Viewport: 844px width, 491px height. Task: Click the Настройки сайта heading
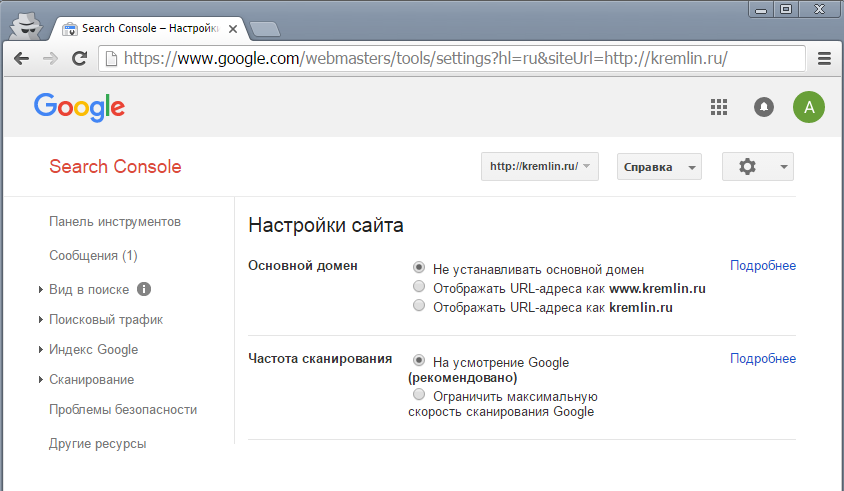tap(326, 225)
